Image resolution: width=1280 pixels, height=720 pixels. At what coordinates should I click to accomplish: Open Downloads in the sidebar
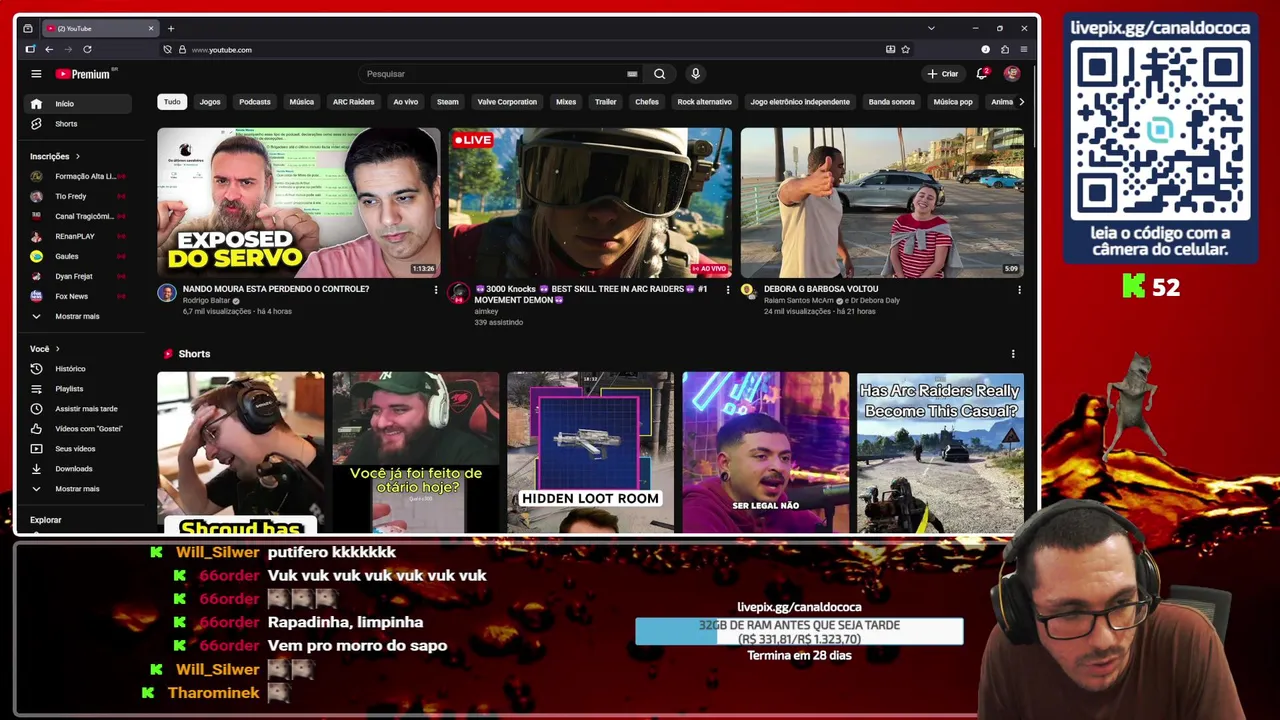(x=78, y=469)
